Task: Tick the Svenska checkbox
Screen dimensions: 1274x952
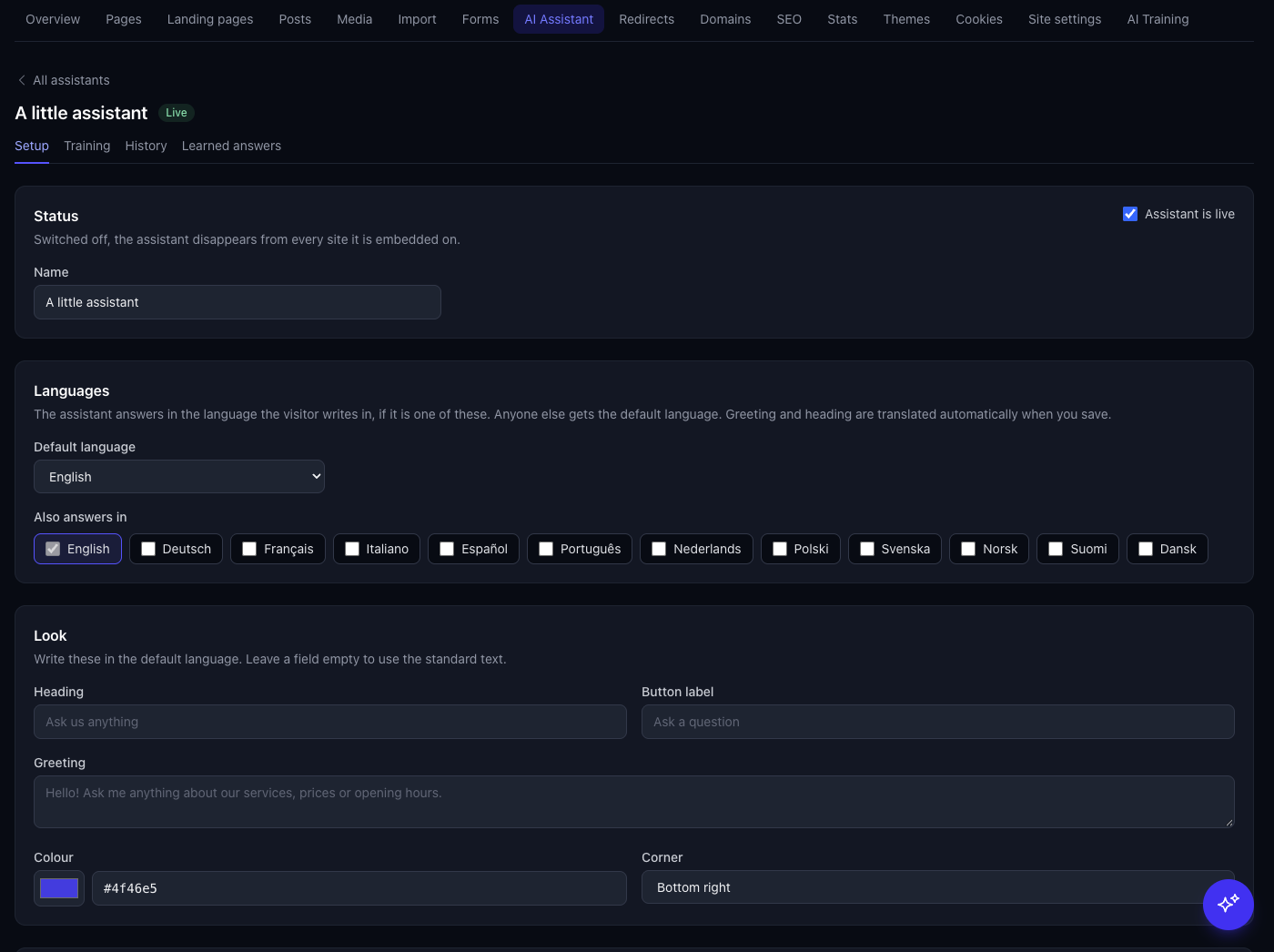Action: (867, 549)
